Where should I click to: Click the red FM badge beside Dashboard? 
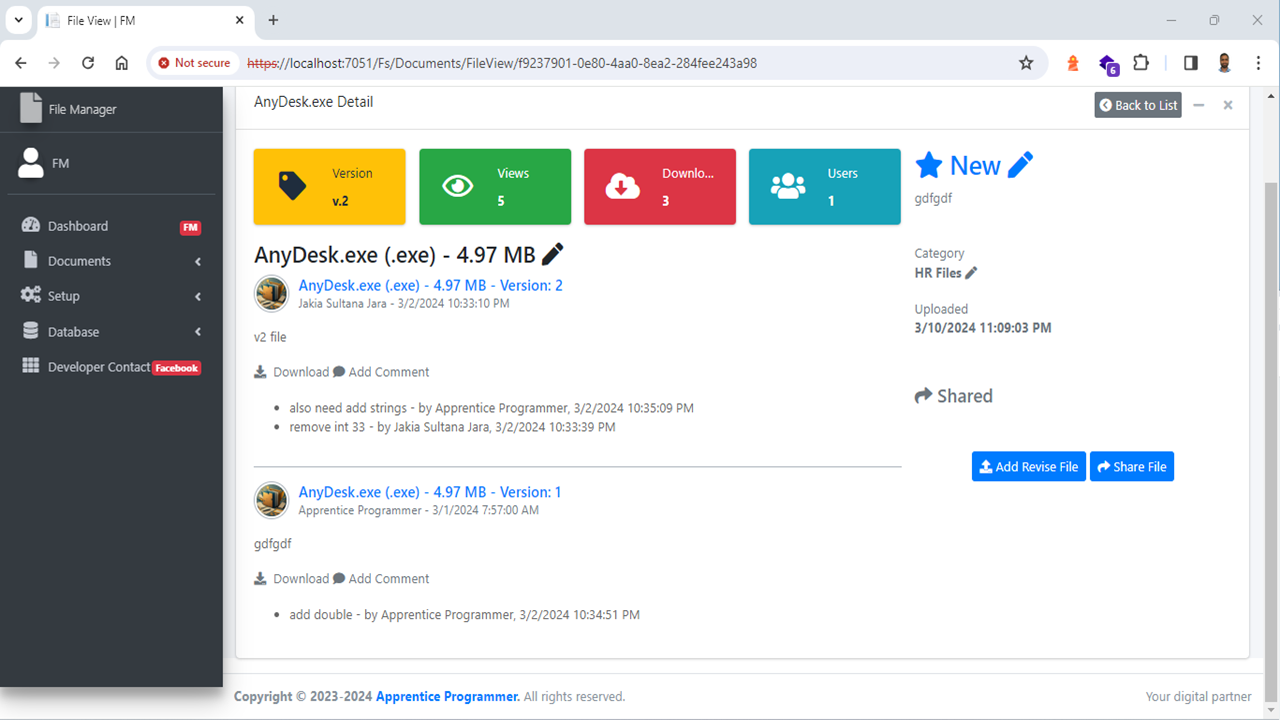[x=190, y=227]
